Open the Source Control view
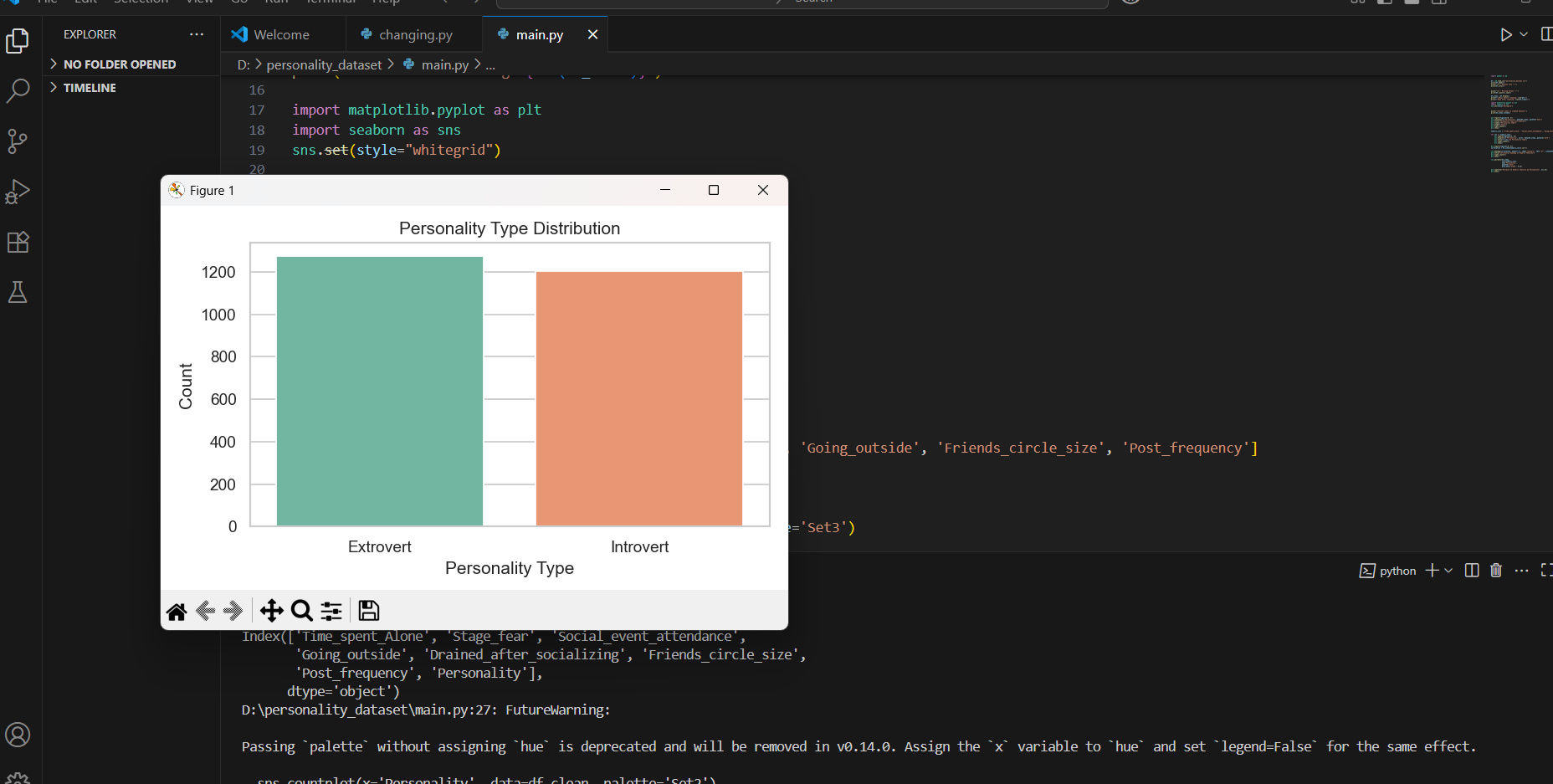This screenshot has height=784, width=1553. 18,141
